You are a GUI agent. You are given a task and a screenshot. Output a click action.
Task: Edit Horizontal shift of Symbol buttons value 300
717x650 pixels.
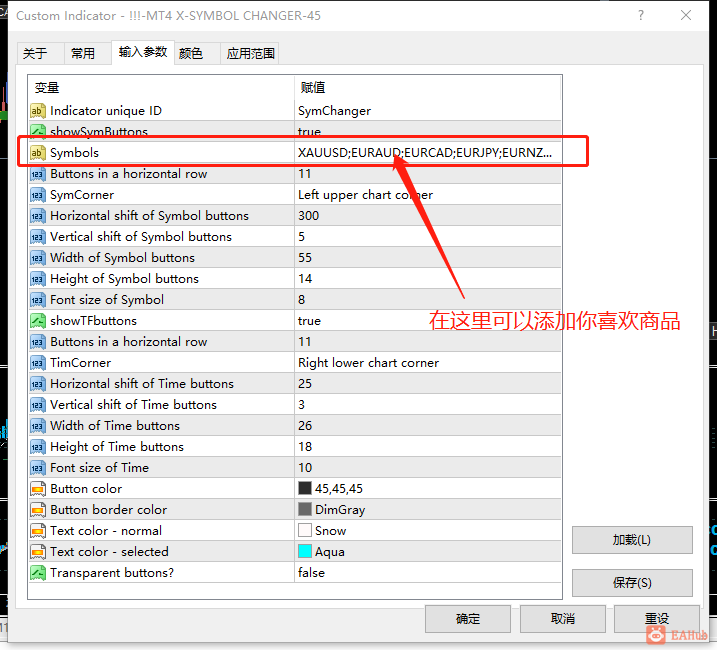tap(428, 216)
